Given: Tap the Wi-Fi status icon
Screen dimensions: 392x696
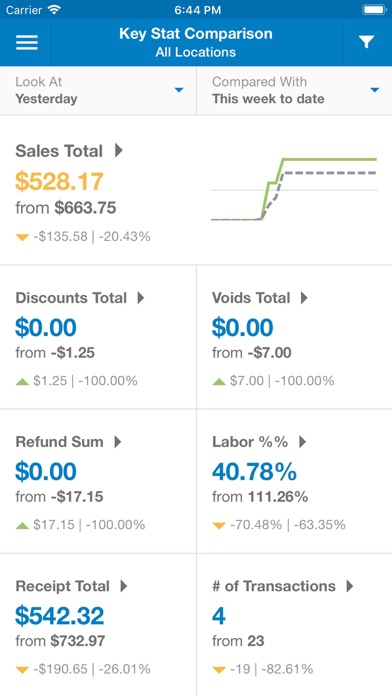Looking at the screenshot, I should click(x=54, y=10).
